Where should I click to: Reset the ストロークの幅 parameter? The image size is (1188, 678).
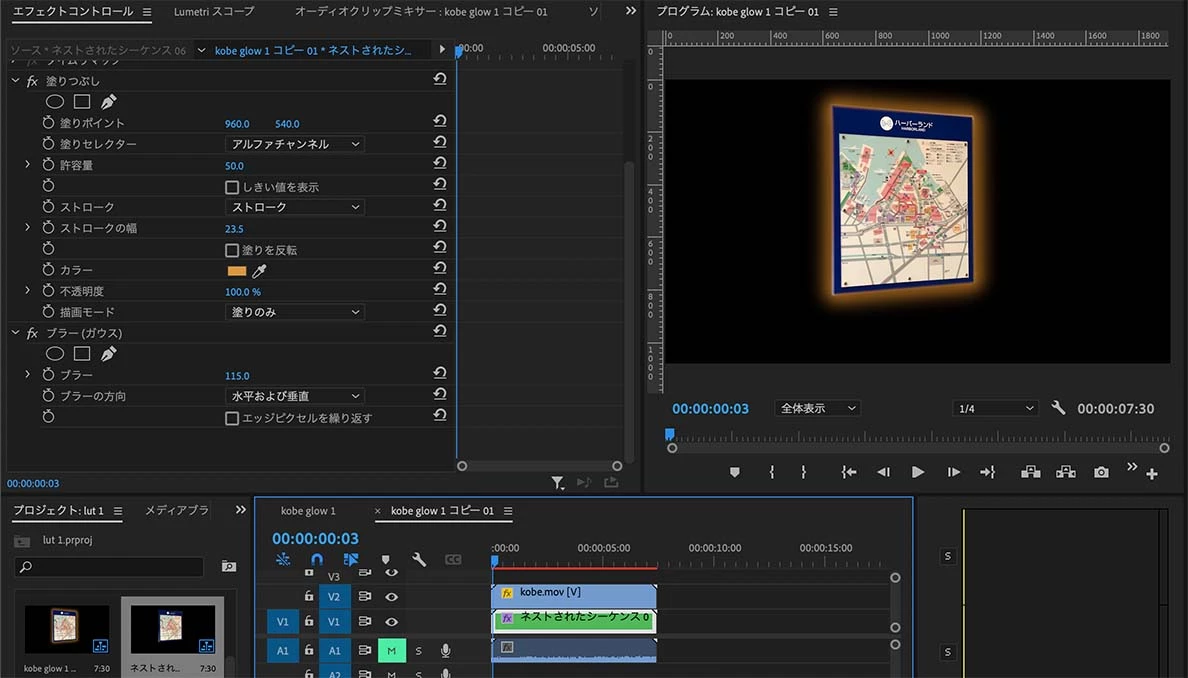tap(439, 226)
